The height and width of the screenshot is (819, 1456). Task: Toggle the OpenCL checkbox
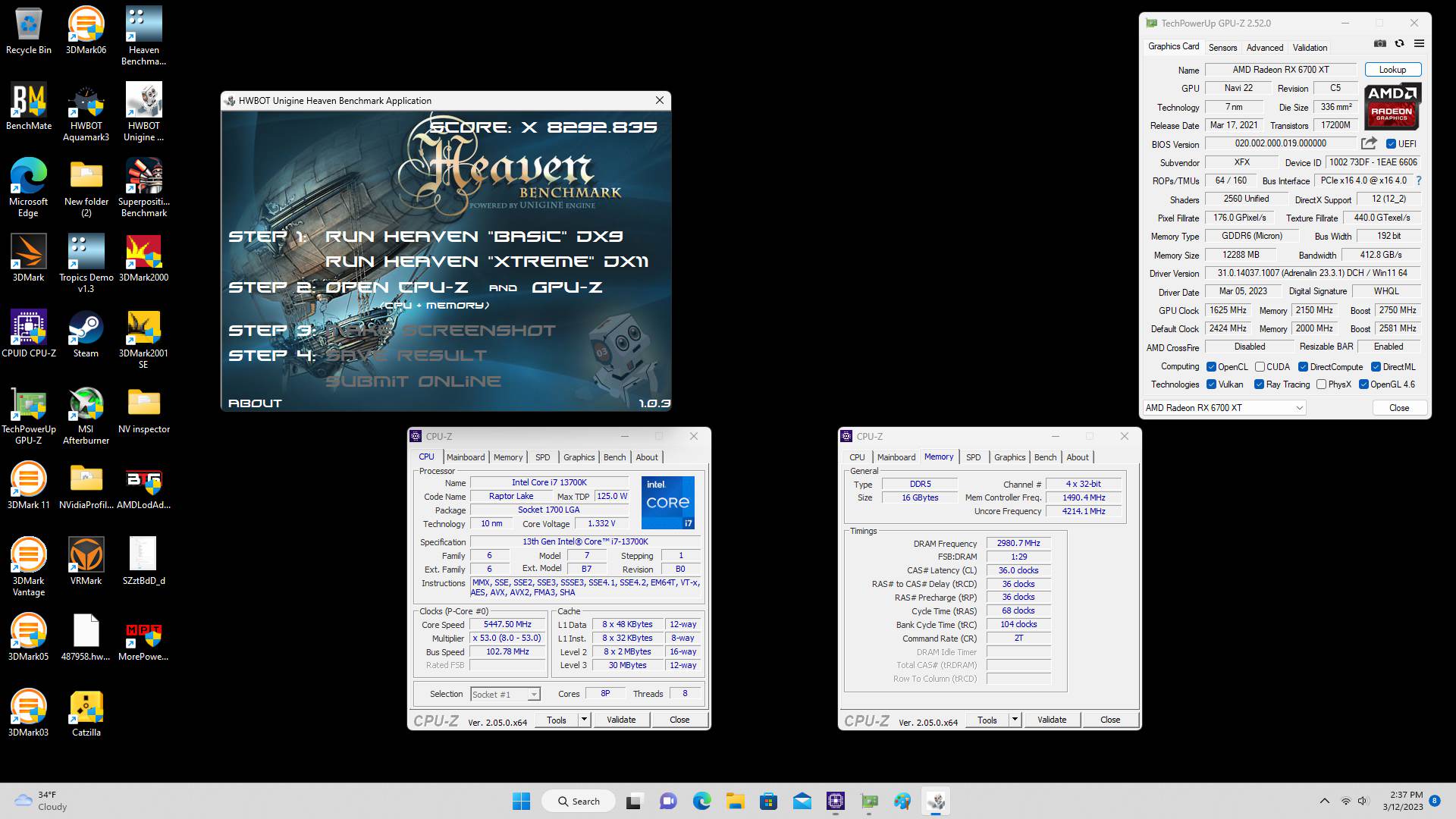pyautogui.click(x=1211, y=367)
